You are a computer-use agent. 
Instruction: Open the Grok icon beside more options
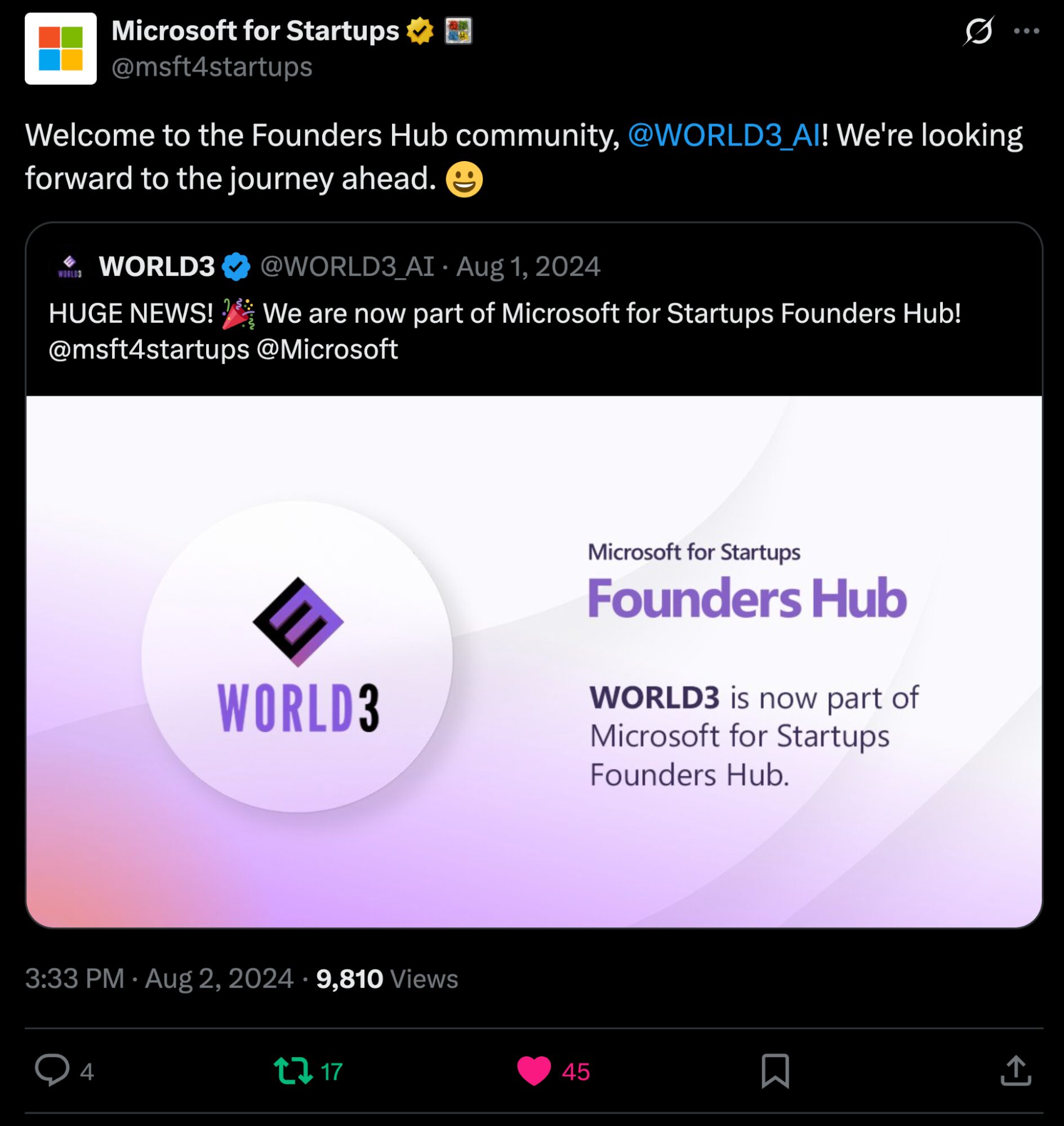pyautogui.click(x=978, y=30)
